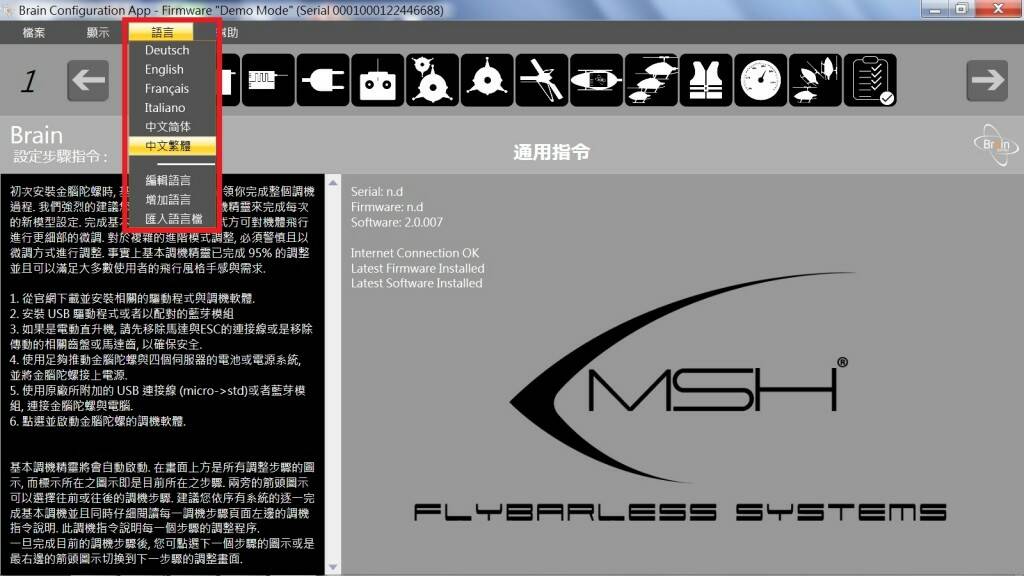Choose Deutsch from the language menu

pos(167,50)
